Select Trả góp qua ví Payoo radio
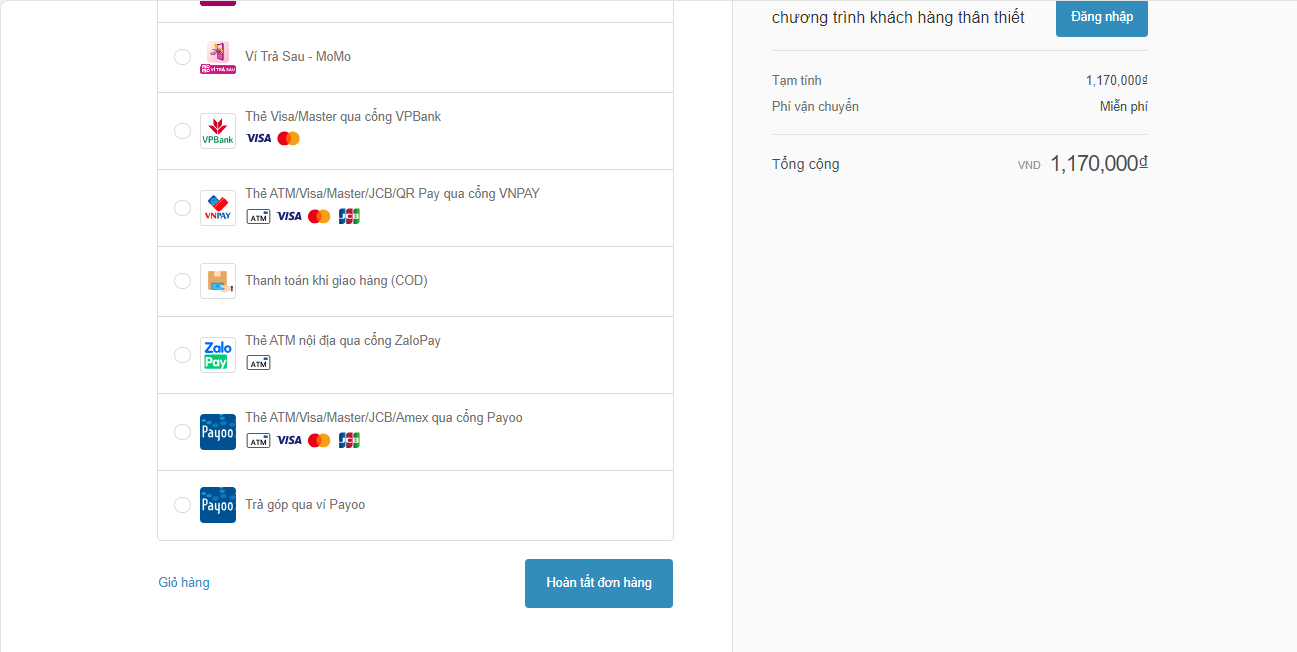This screenshot has width=1297, height=652. (182, 505)
